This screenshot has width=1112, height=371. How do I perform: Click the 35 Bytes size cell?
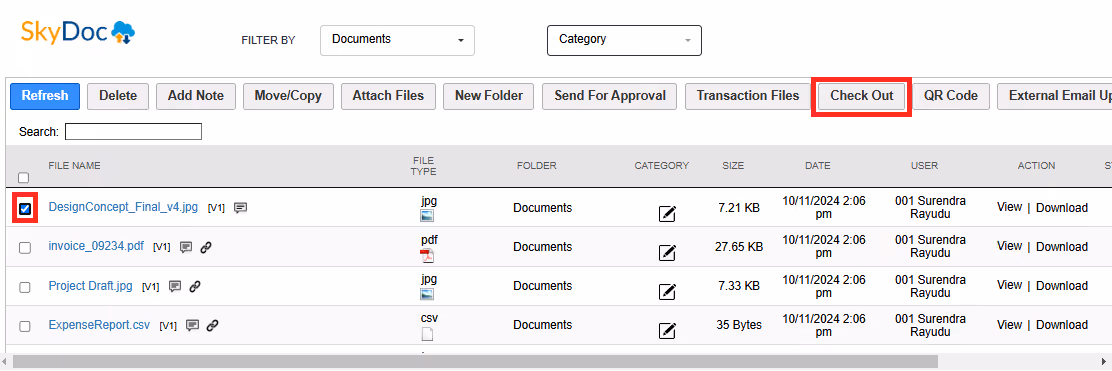coord(739,325)
